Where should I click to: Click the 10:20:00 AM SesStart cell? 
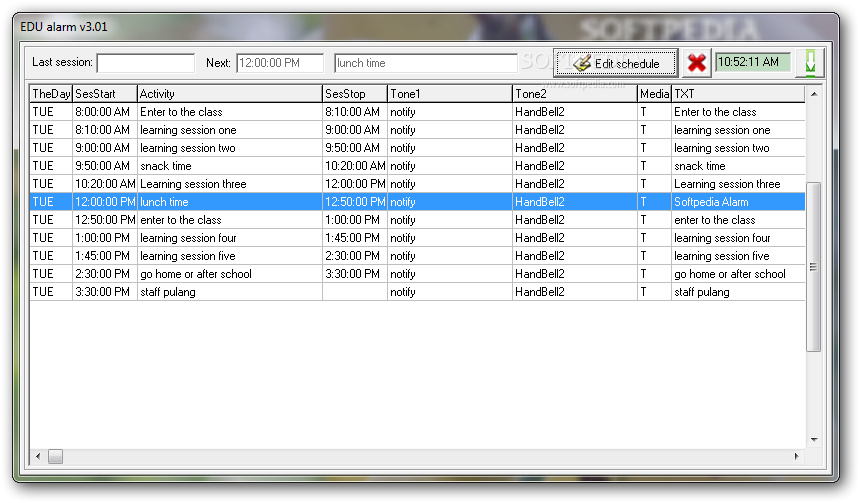pos(104,184)
